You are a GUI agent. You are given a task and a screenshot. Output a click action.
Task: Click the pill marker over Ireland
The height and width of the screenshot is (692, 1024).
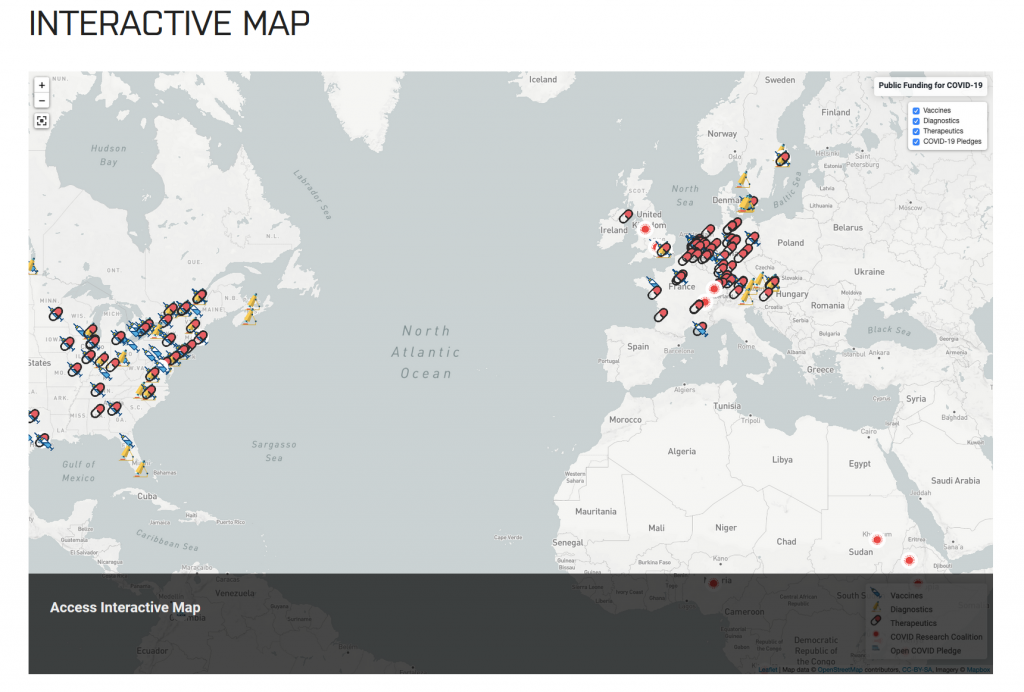click(x=626, y=215)
